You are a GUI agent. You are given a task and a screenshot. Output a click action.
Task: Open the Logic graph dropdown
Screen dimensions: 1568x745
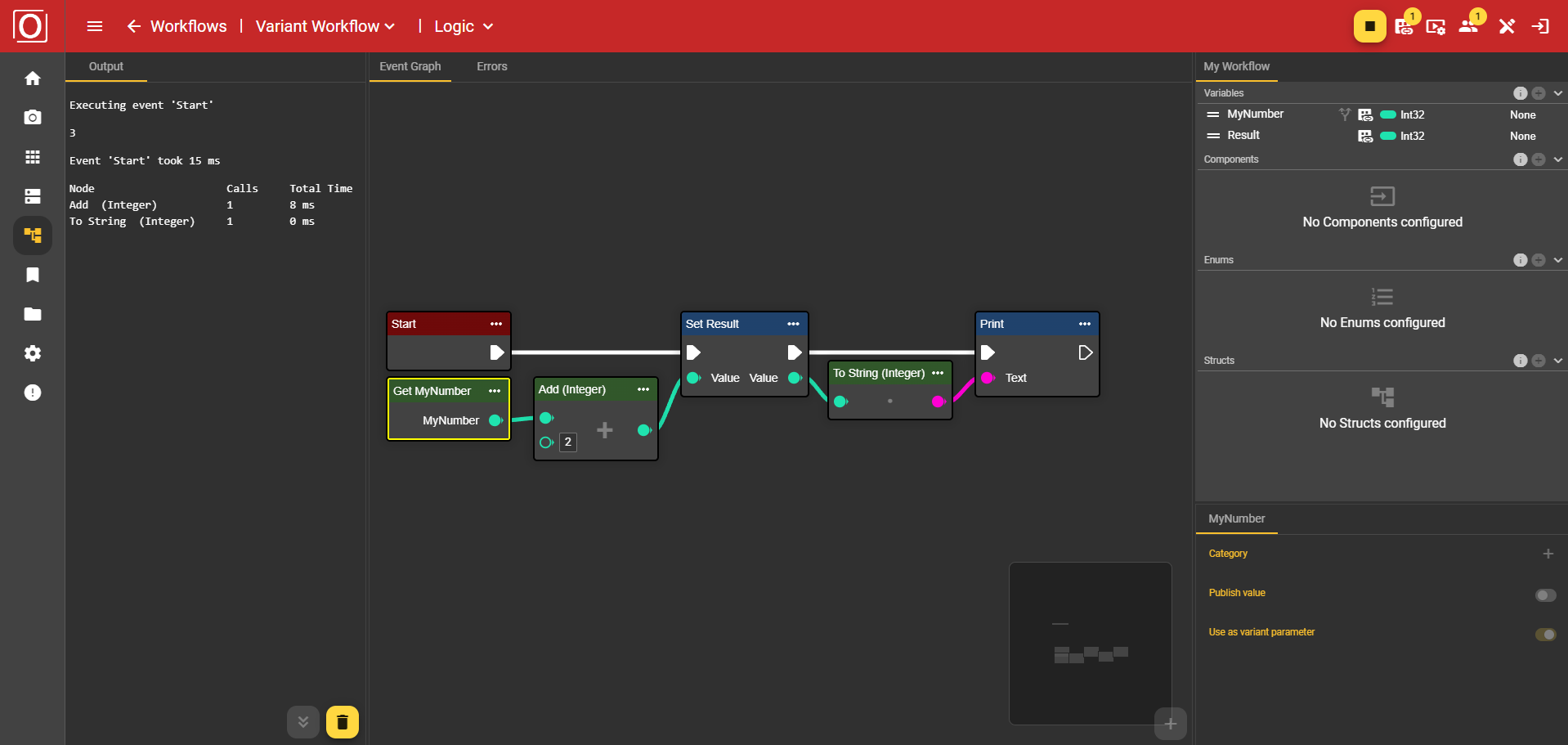488,26
